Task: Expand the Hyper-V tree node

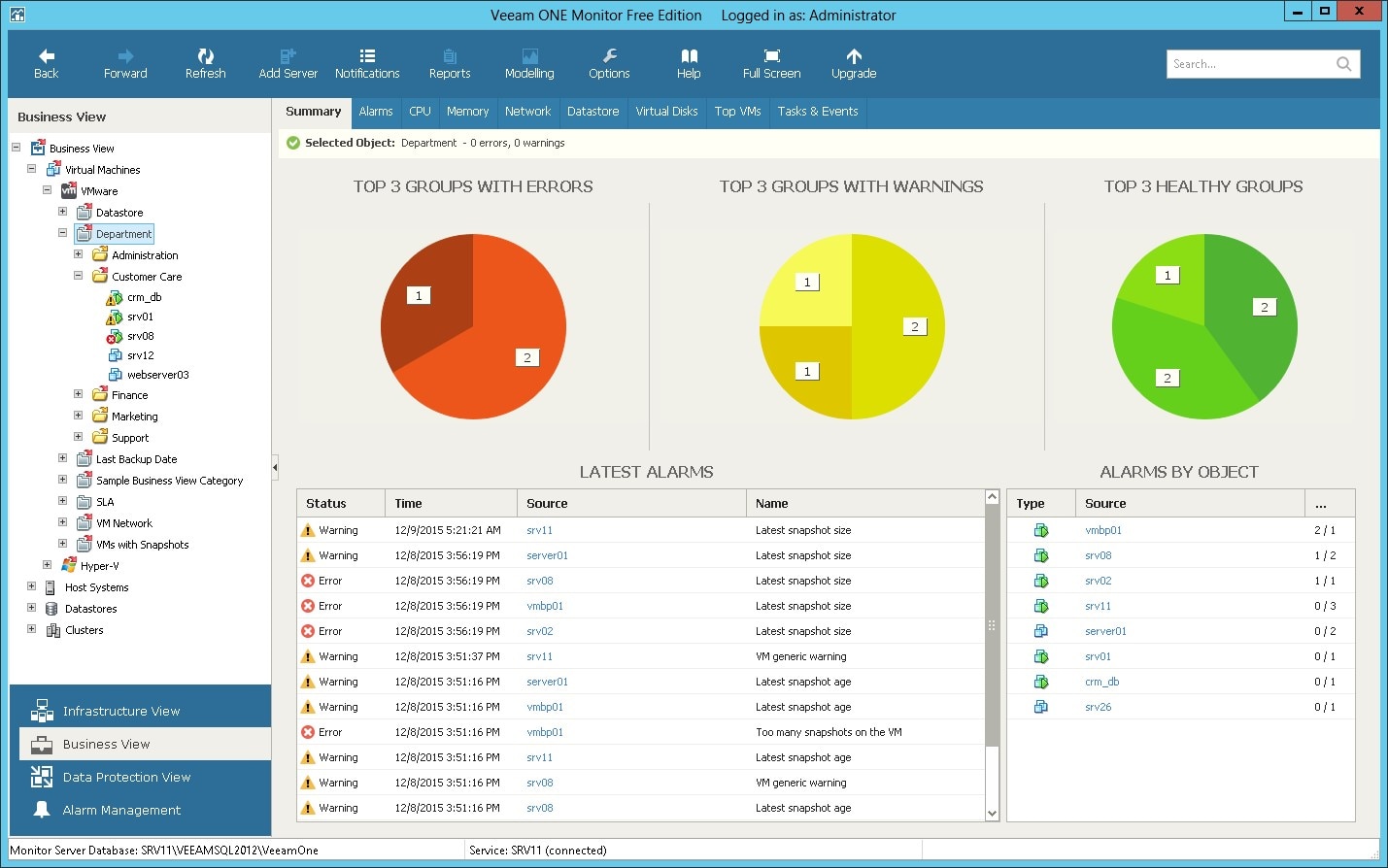Action: (49, 565)
